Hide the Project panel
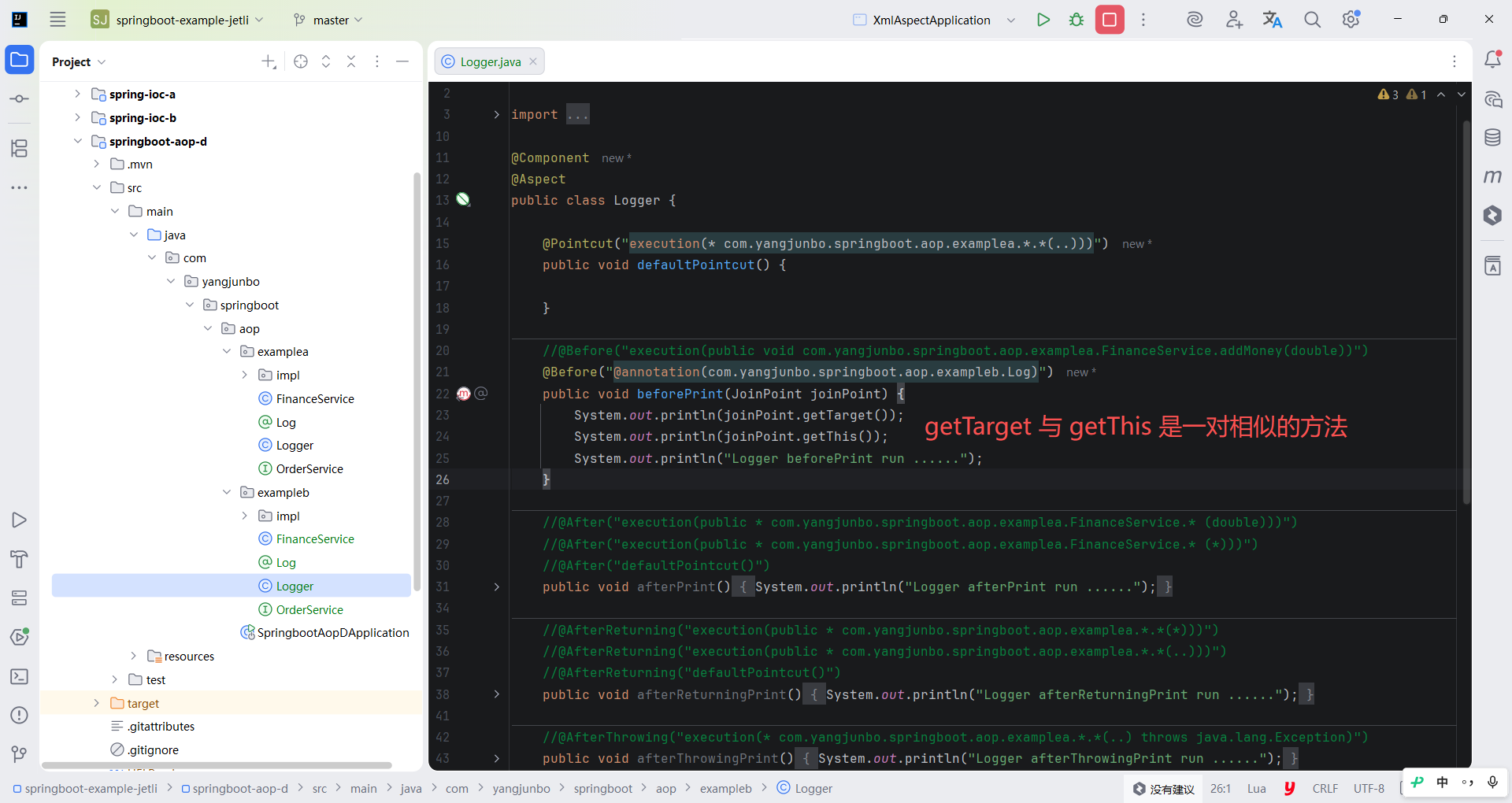The image size is (1512, 803). tap(402, 61)
